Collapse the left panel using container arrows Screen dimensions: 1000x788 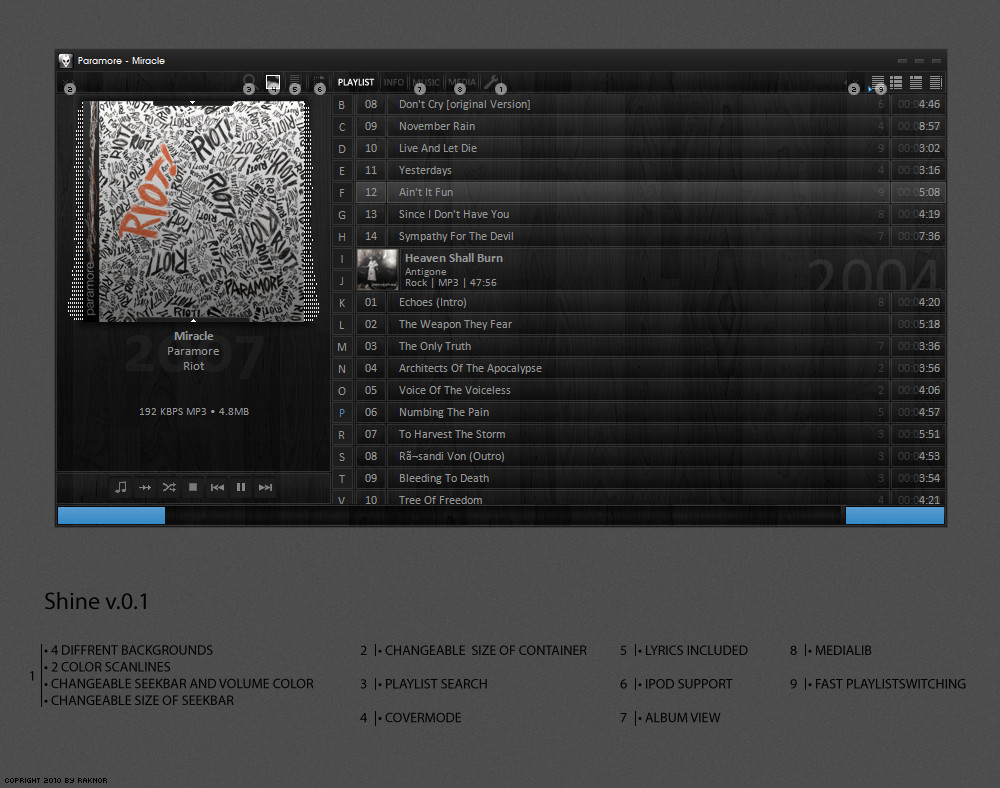68,82
